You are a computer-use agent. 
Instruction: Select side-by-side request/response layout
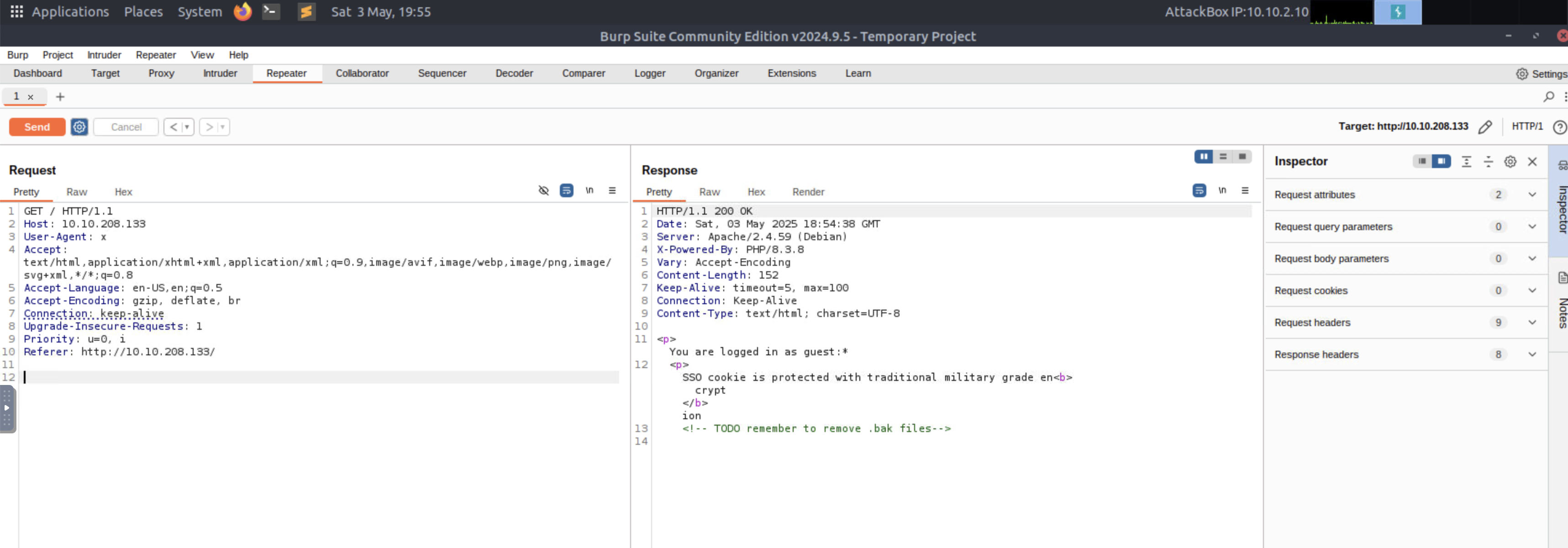(x=1203, y=157)
